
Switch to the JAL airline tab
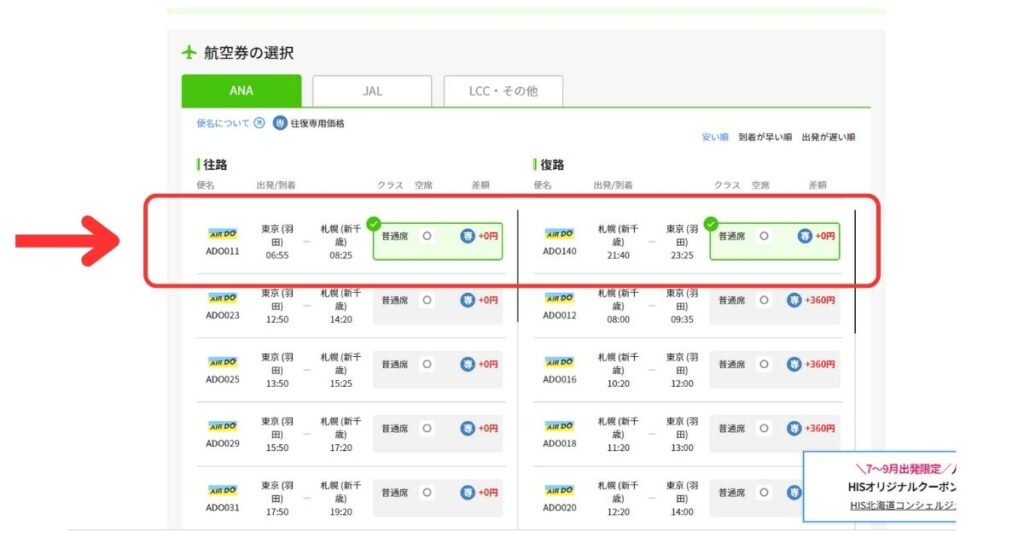point(372,91)
